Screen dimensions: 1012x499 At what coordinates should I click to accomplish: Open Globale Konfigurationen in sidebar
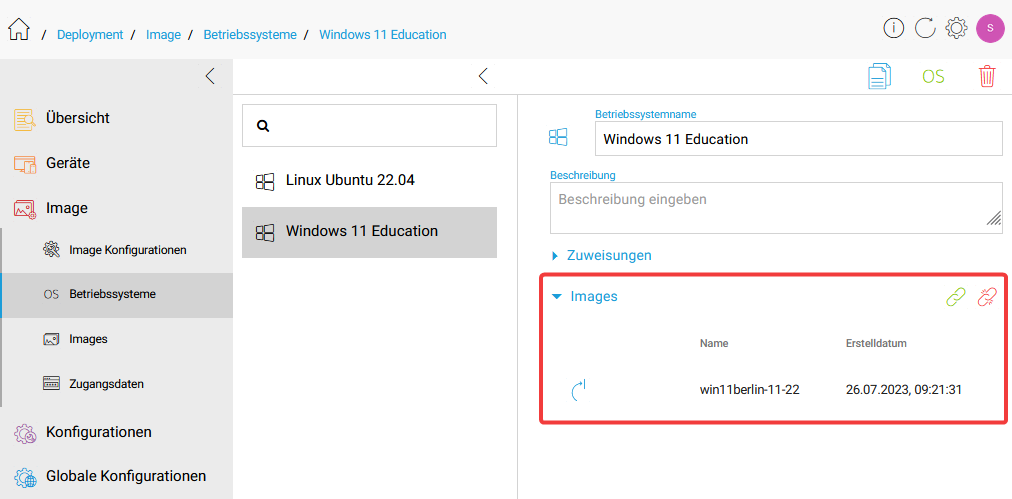[x=126, y=476]
